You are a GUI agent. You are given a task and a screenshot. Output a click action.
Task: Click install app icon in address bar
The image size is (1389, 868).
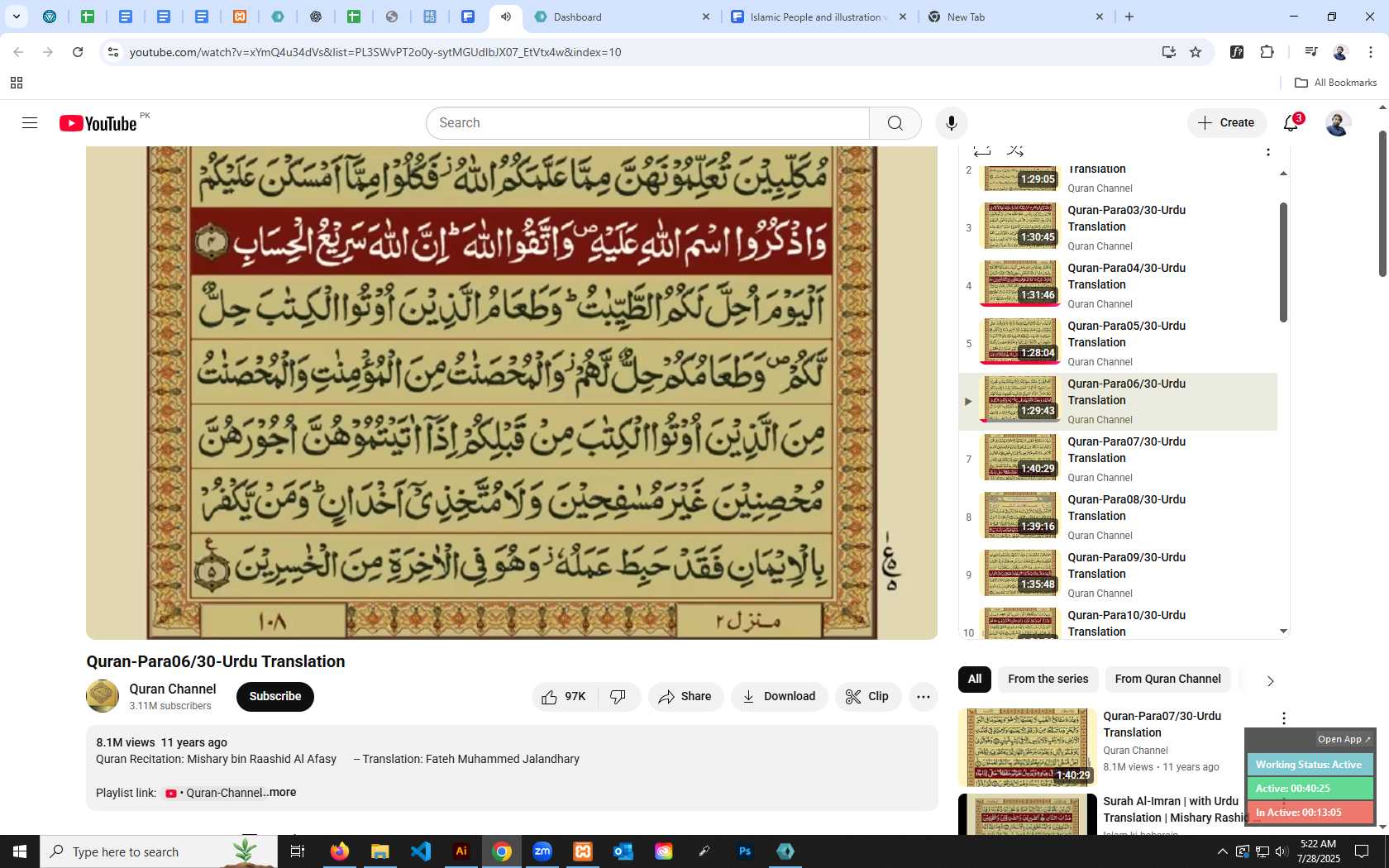(1168, 52)
